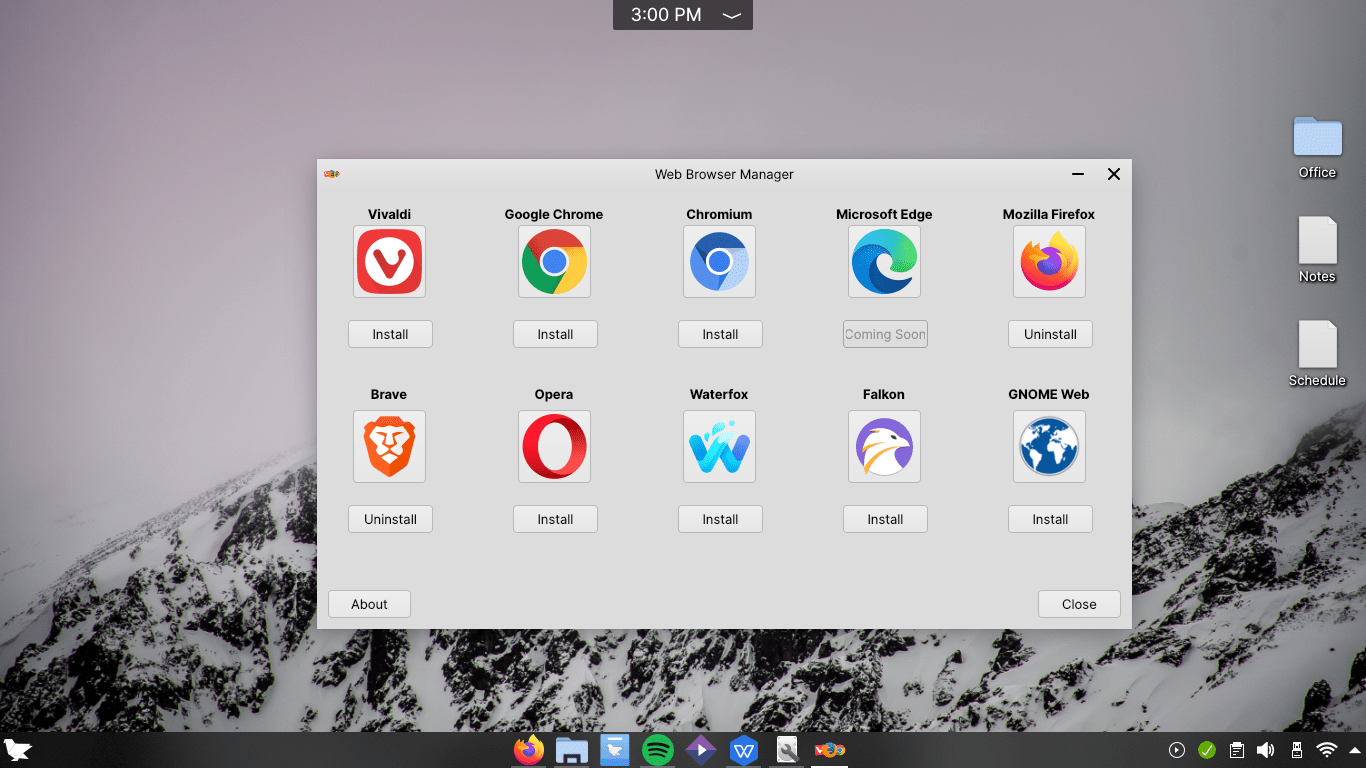Click the Opera heading text
1366x768 pixels.
(554, 394)
